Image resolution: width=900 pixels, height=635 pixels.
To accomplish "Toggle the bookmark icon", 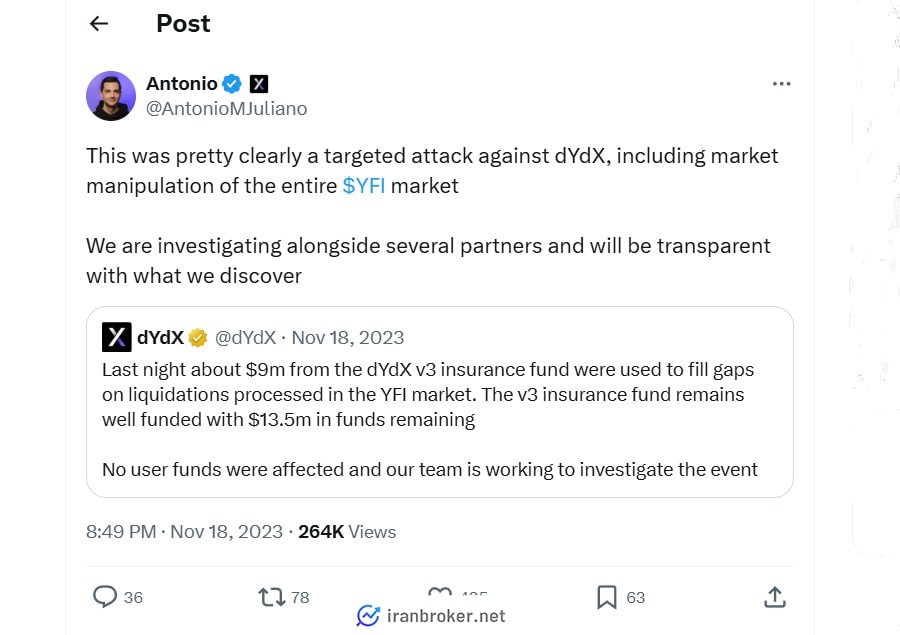I will tap(607, 597).
